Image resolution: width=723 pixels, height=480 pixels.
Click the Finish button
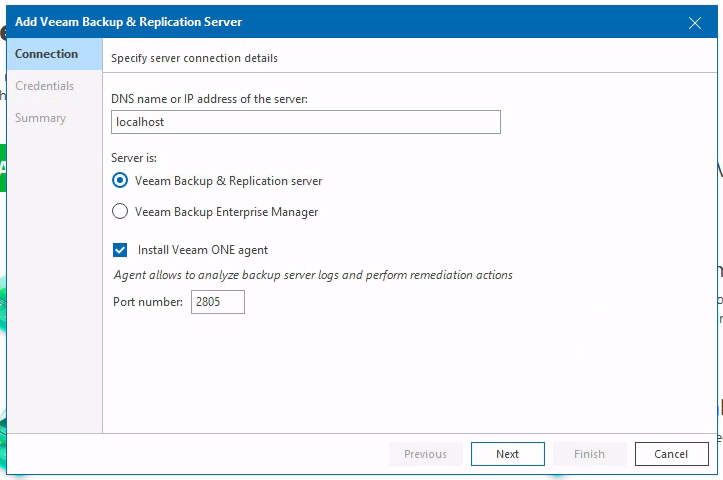pos(589,454)
